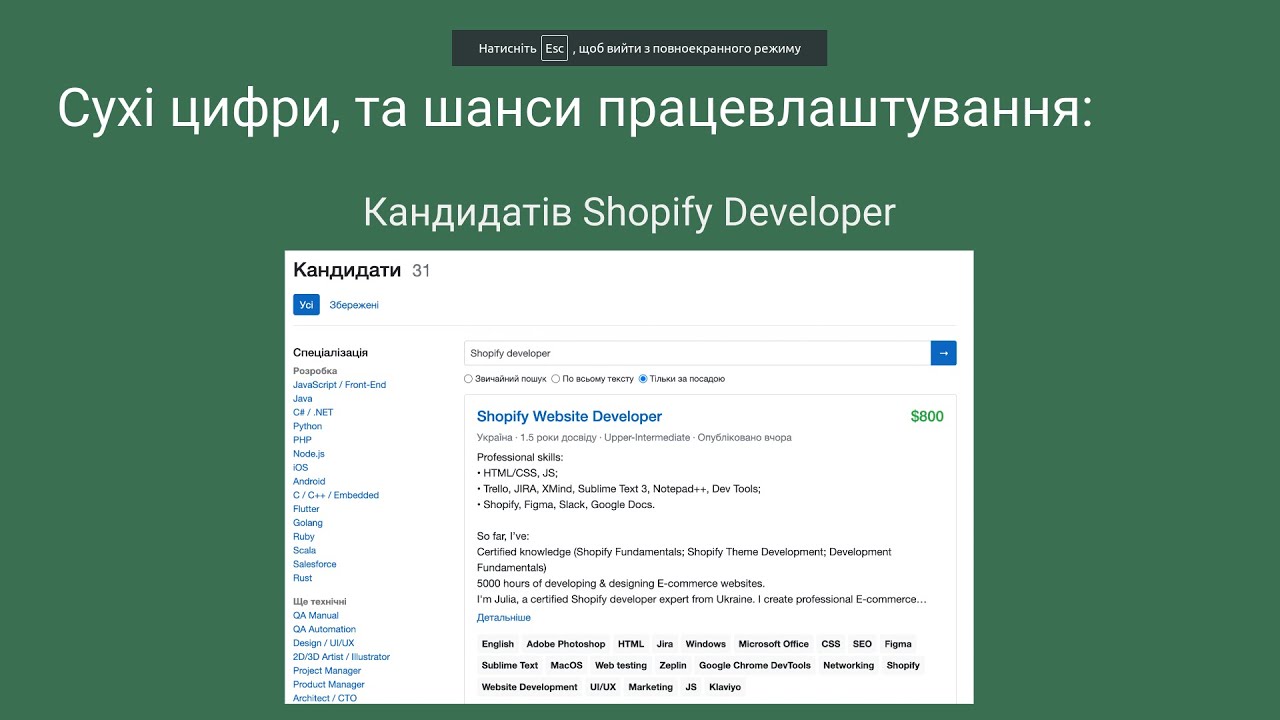Click the 'Sublime Text' skill tag
Screen dimensions: 1280x720
click(510, 665)
